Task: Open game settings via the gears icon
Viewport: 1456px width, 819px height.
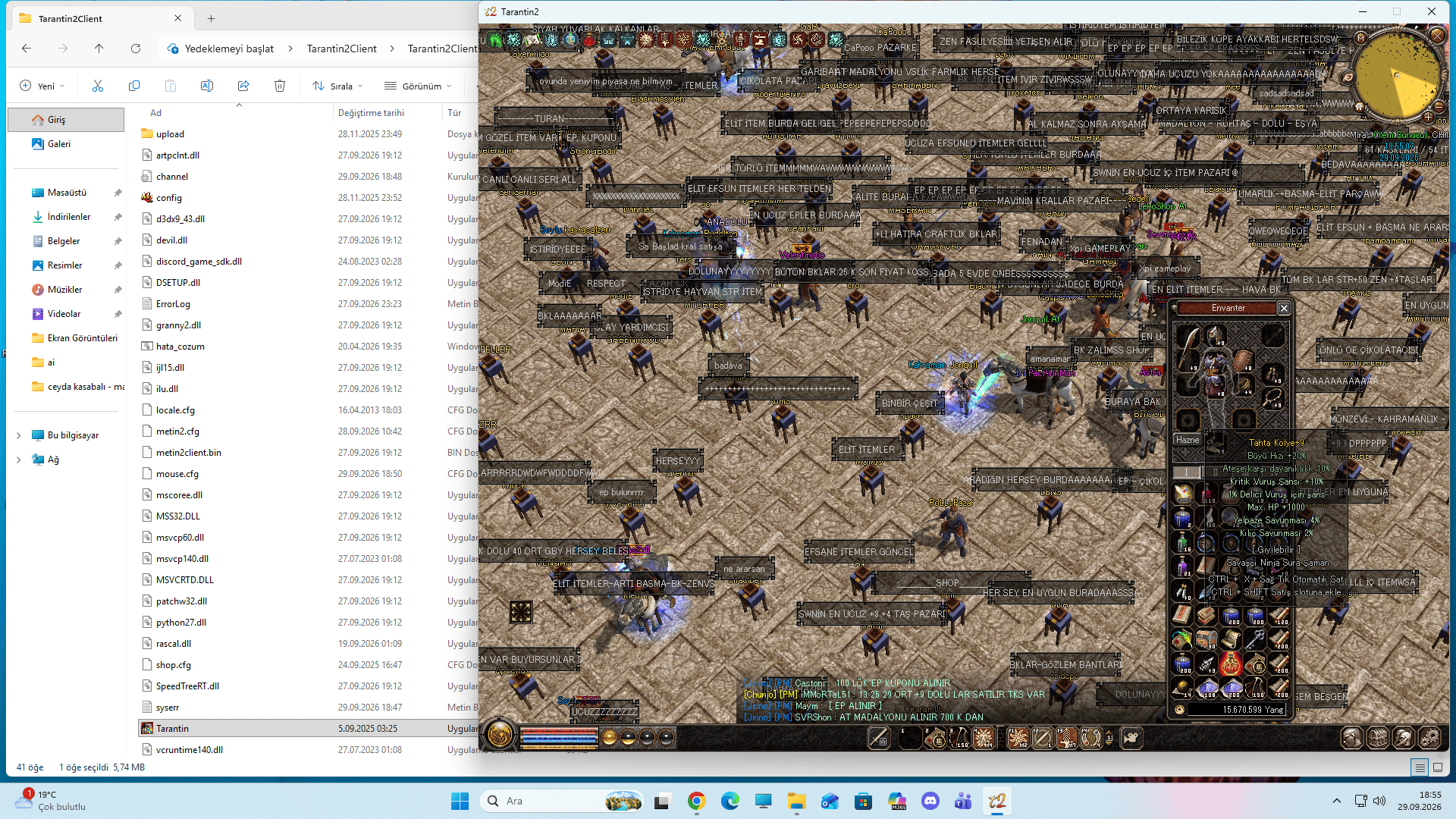Action: click(1429, 737)
